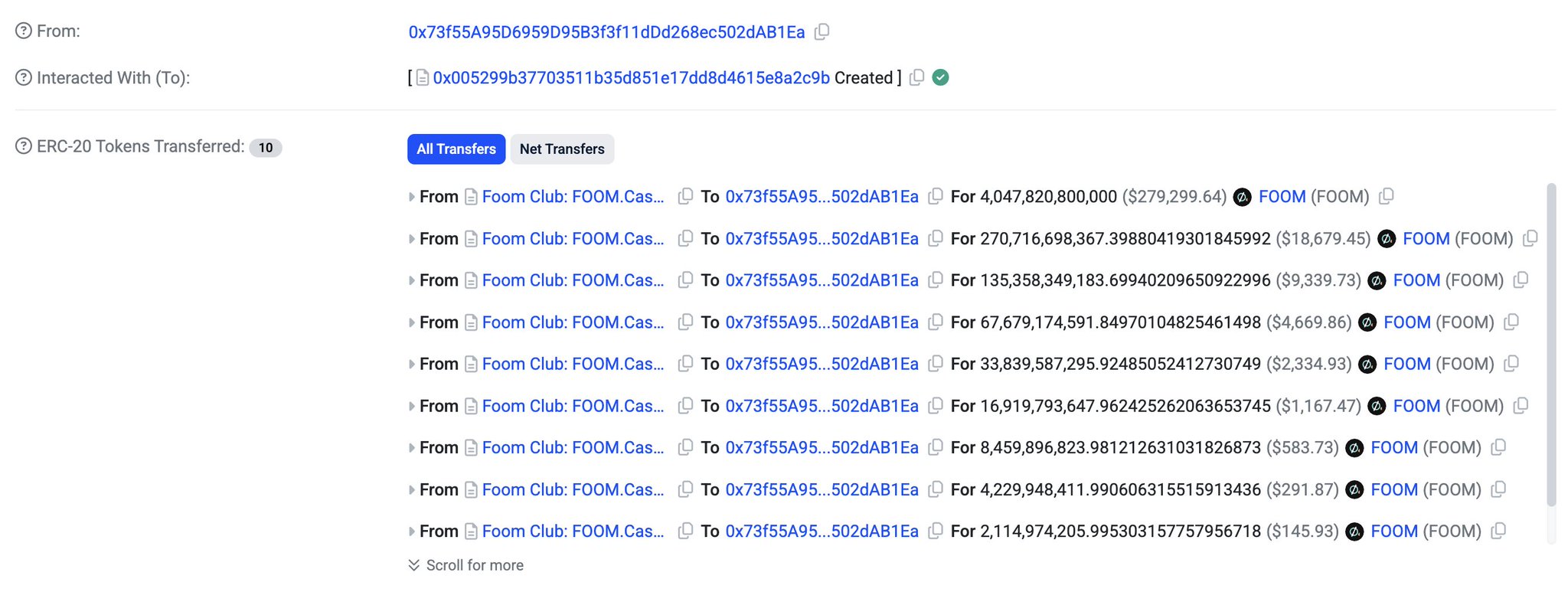
Task: Select the All Transfers tab
Action: click(x=456, y=149)
